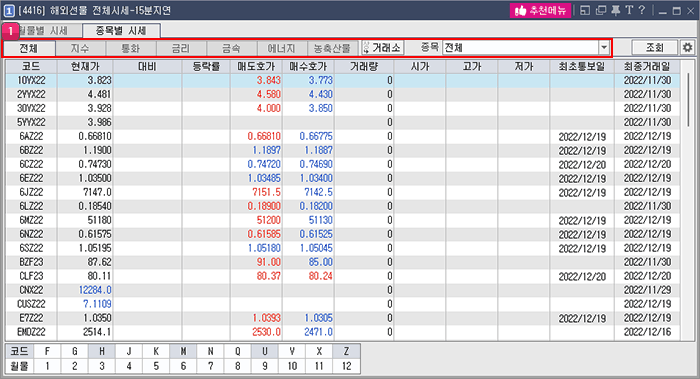The height and width of the screenshot is (379, 700).
Task: Select the 6EZ22 row code
Action: [31, 178]
